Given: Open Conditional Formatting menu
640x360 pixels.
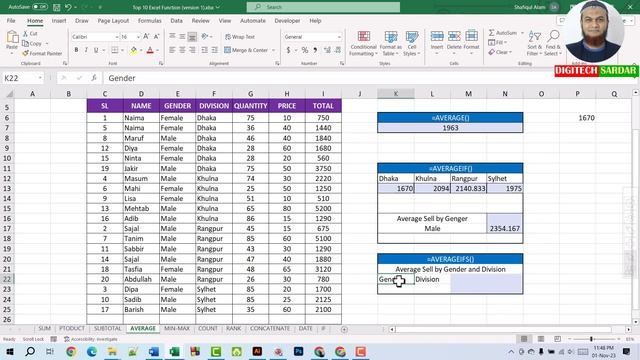Looking at the screenshot, I should [363, 43].
